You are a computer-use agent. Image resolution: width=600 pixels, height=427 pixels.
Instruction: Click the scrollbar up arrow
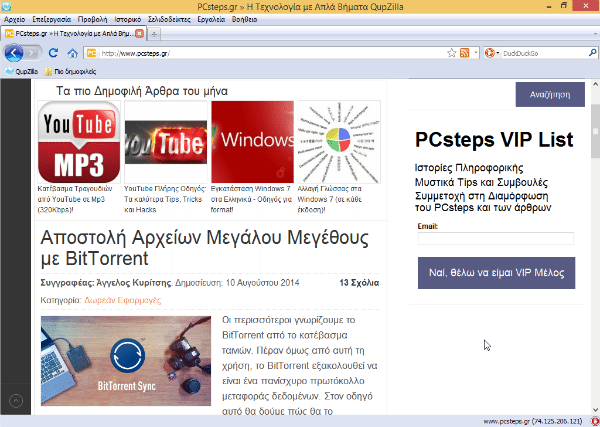coord(595,83)
